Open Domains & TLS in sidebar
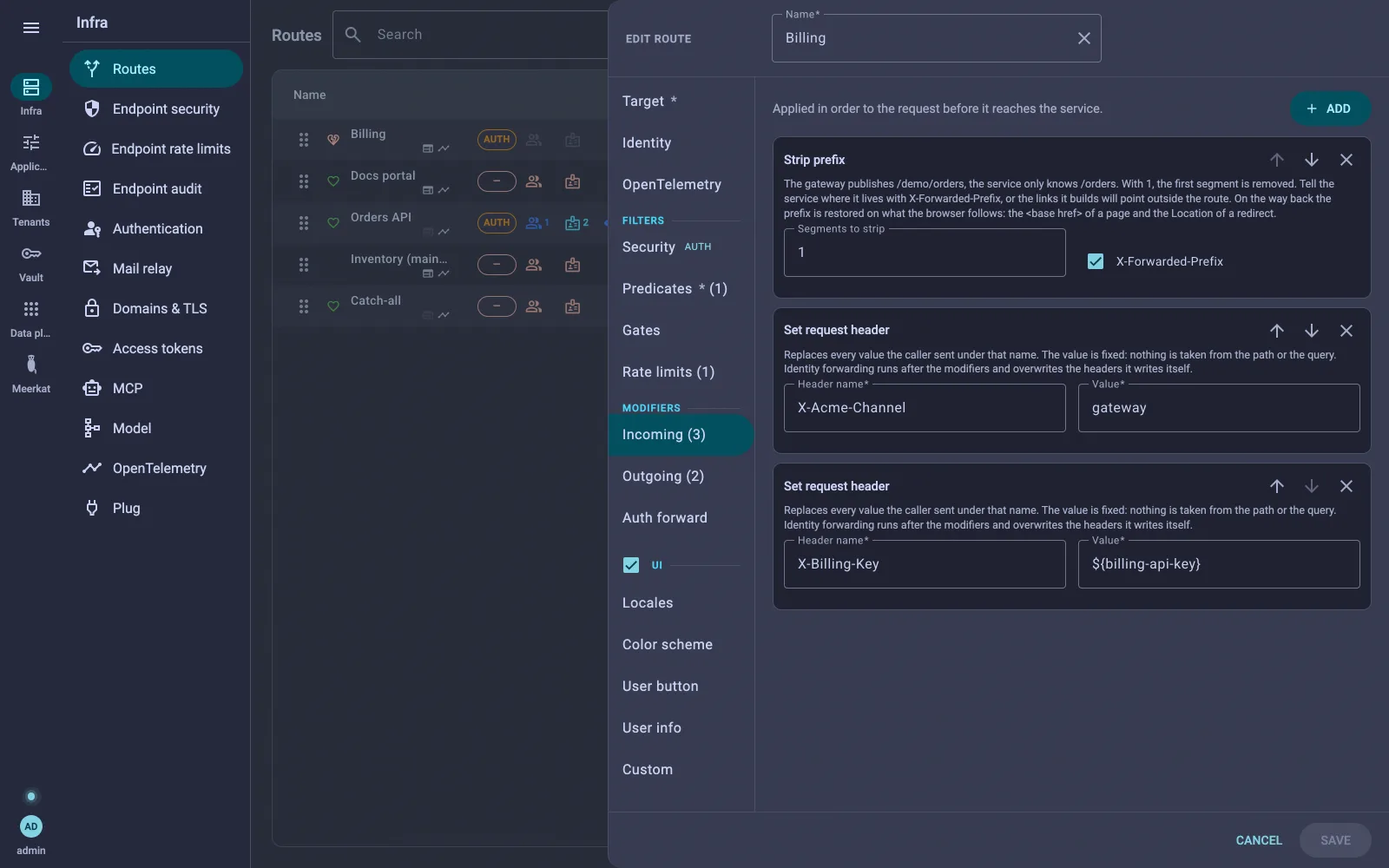This screenshot has width=1389, height=868. coord(156,308)
